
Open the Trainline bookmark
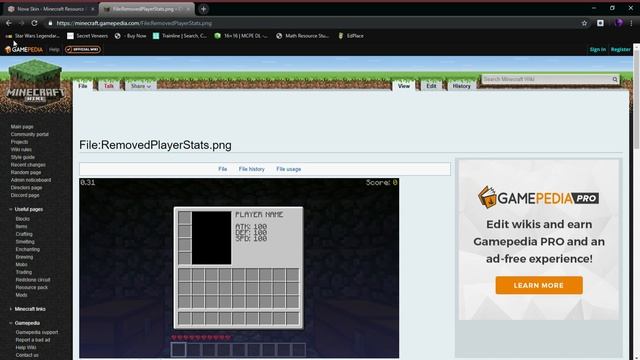(x=180, y=36)
